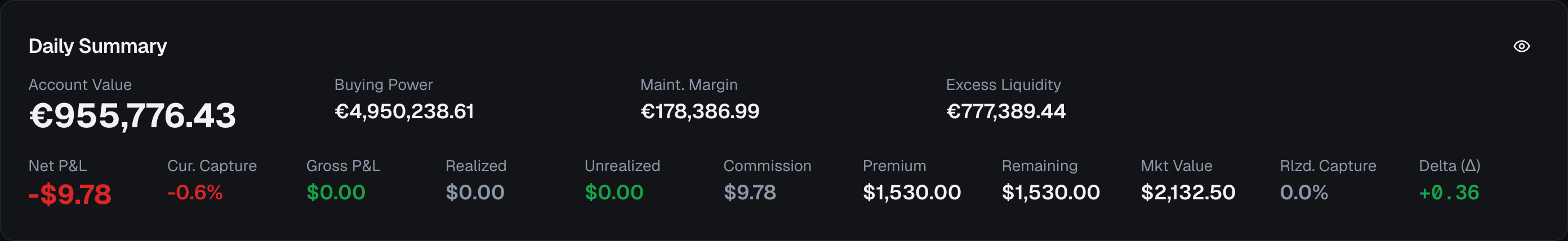Click the Rlzd. Capture 0.0% value
1568x241 pixels.
pos(1304,193)
